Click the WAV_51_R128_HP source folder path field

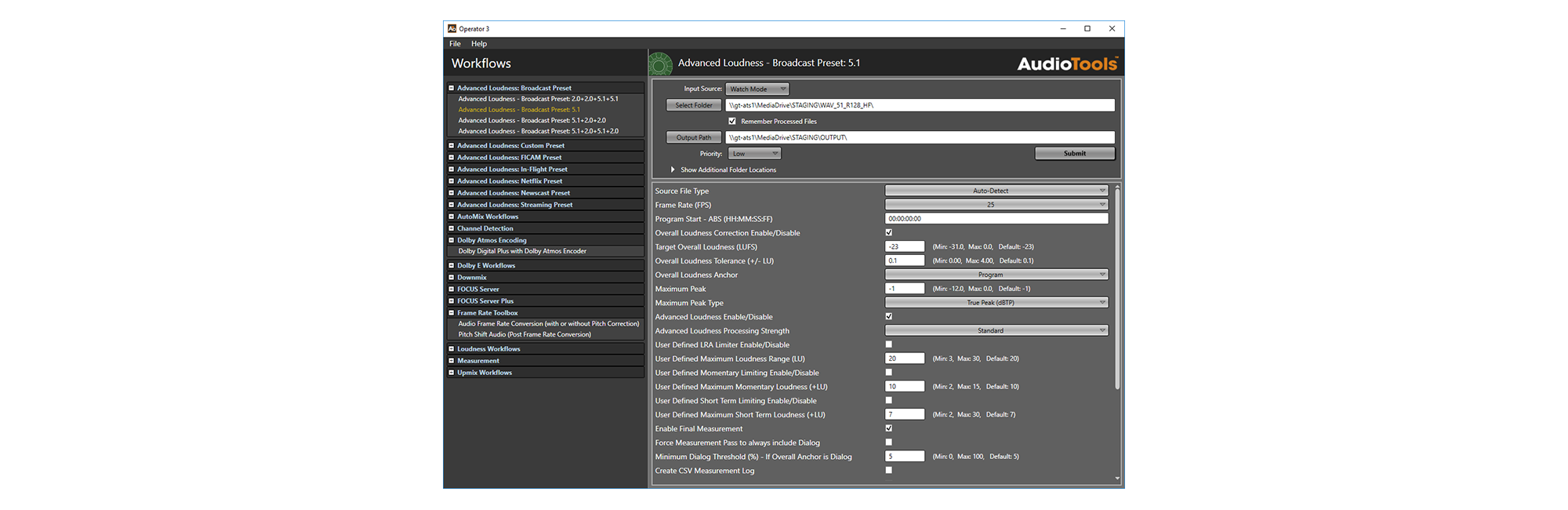click(920, 105)
